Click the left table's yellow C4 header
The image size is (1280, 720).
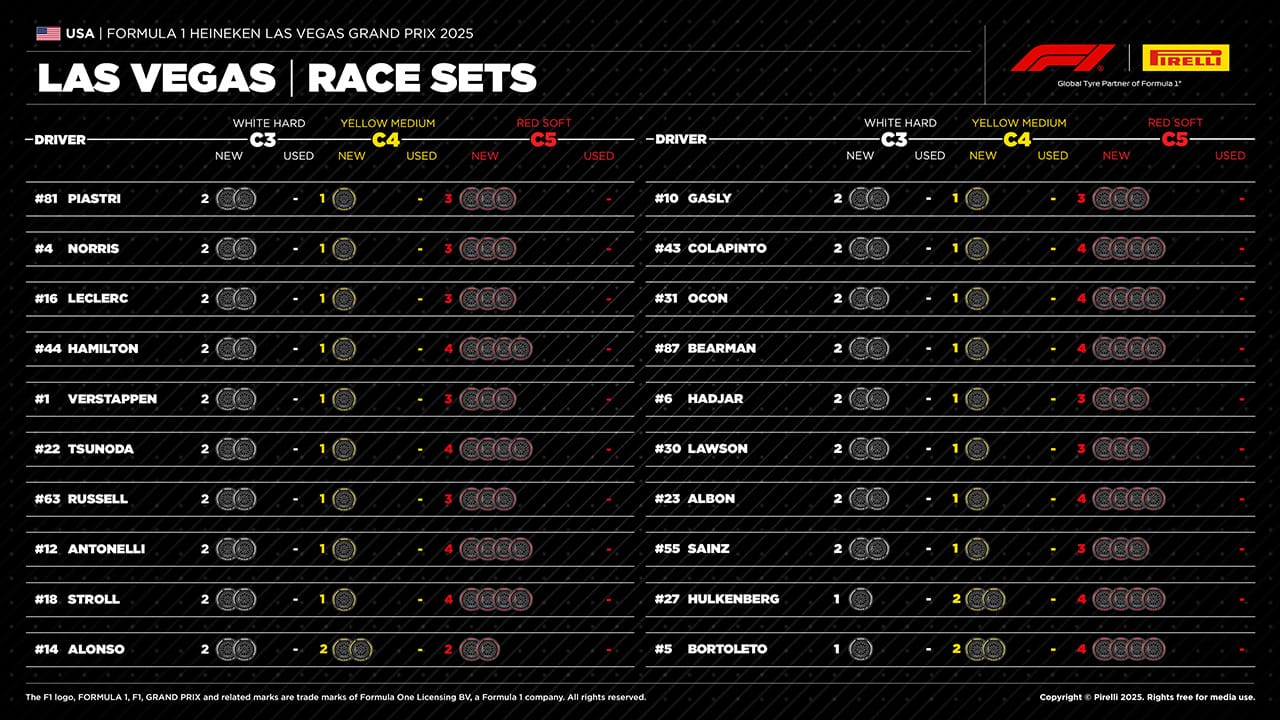tap(386, 140)
